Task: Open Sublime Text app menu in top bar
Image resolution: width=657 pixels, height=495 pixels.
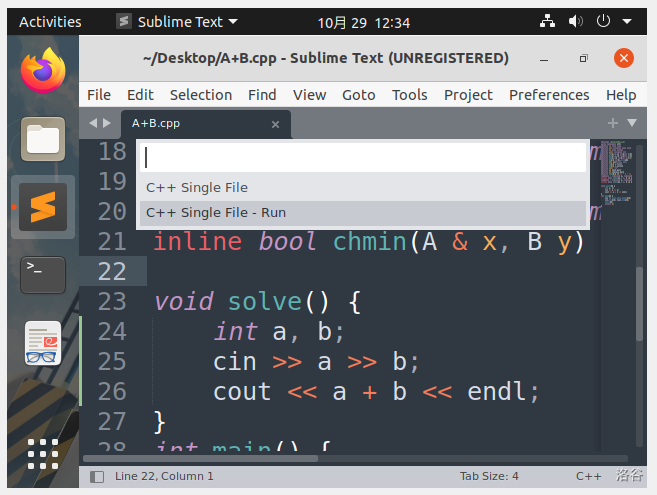Action: pos(177,21)
